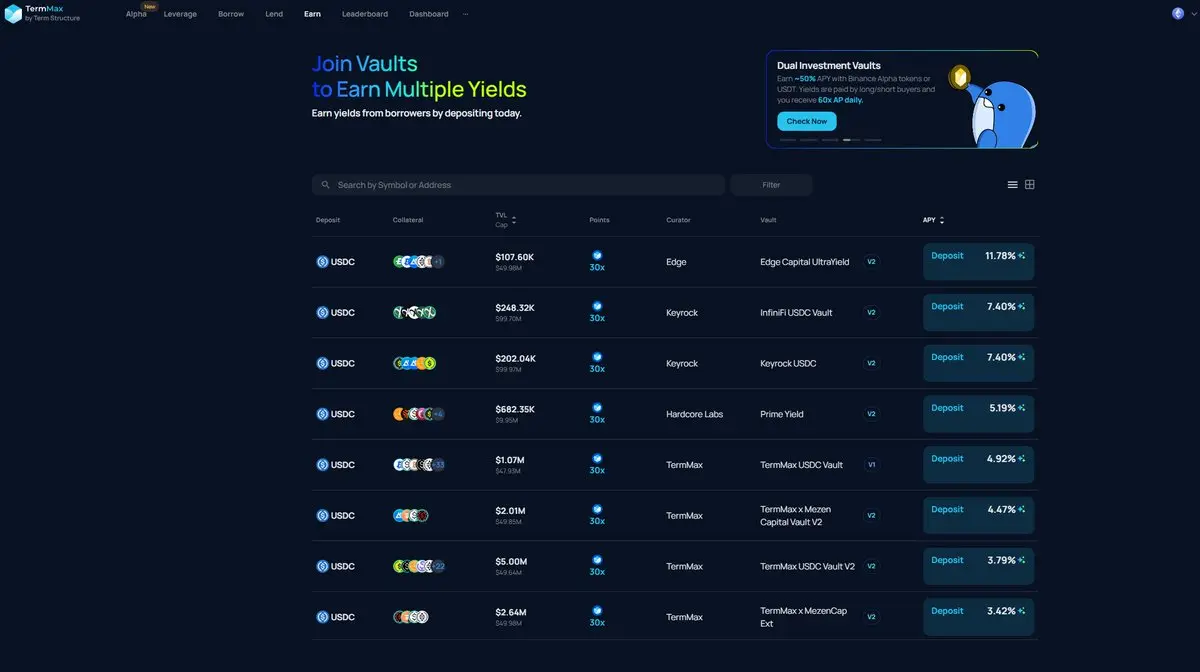Click the InfiniFi USDC Vault name
This screenshot has height=672, width=1200.
(796, 313)
